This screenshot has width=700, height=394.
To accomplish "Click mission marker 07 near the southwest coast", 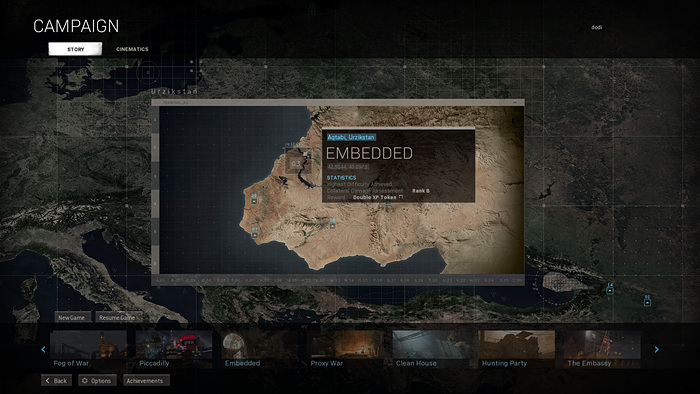I will 254,235.
